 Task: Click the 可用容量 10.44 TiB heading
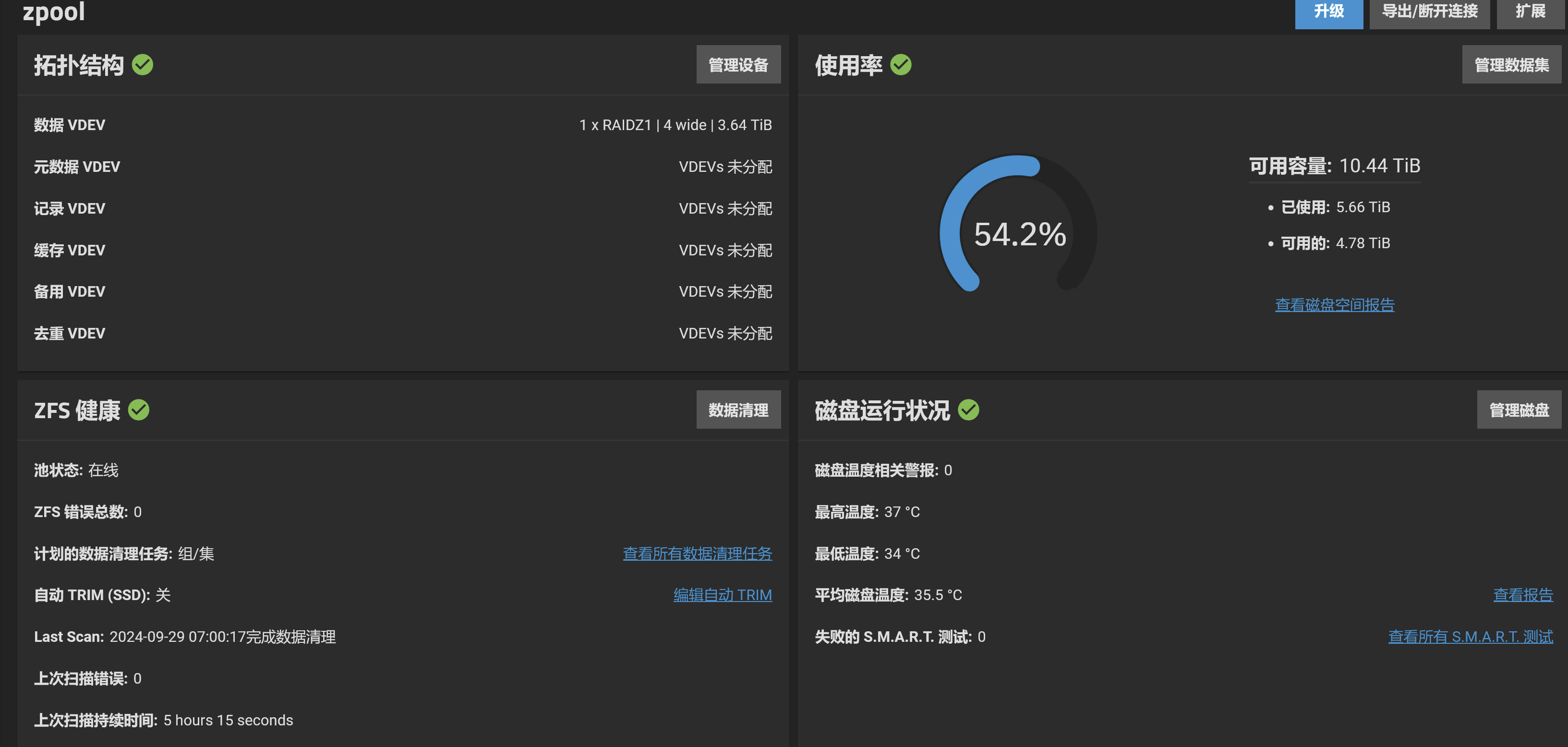pyautogui.click(x=1334, y=166)
